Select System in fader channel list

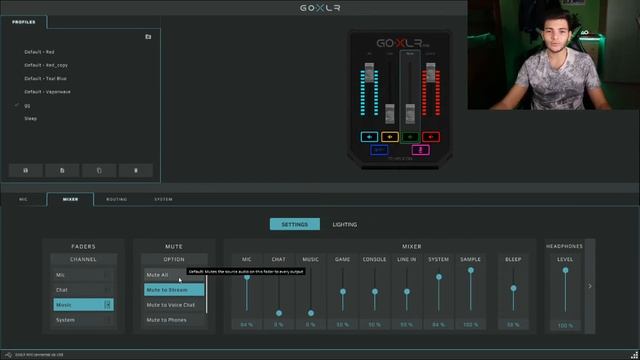[83, 320]
